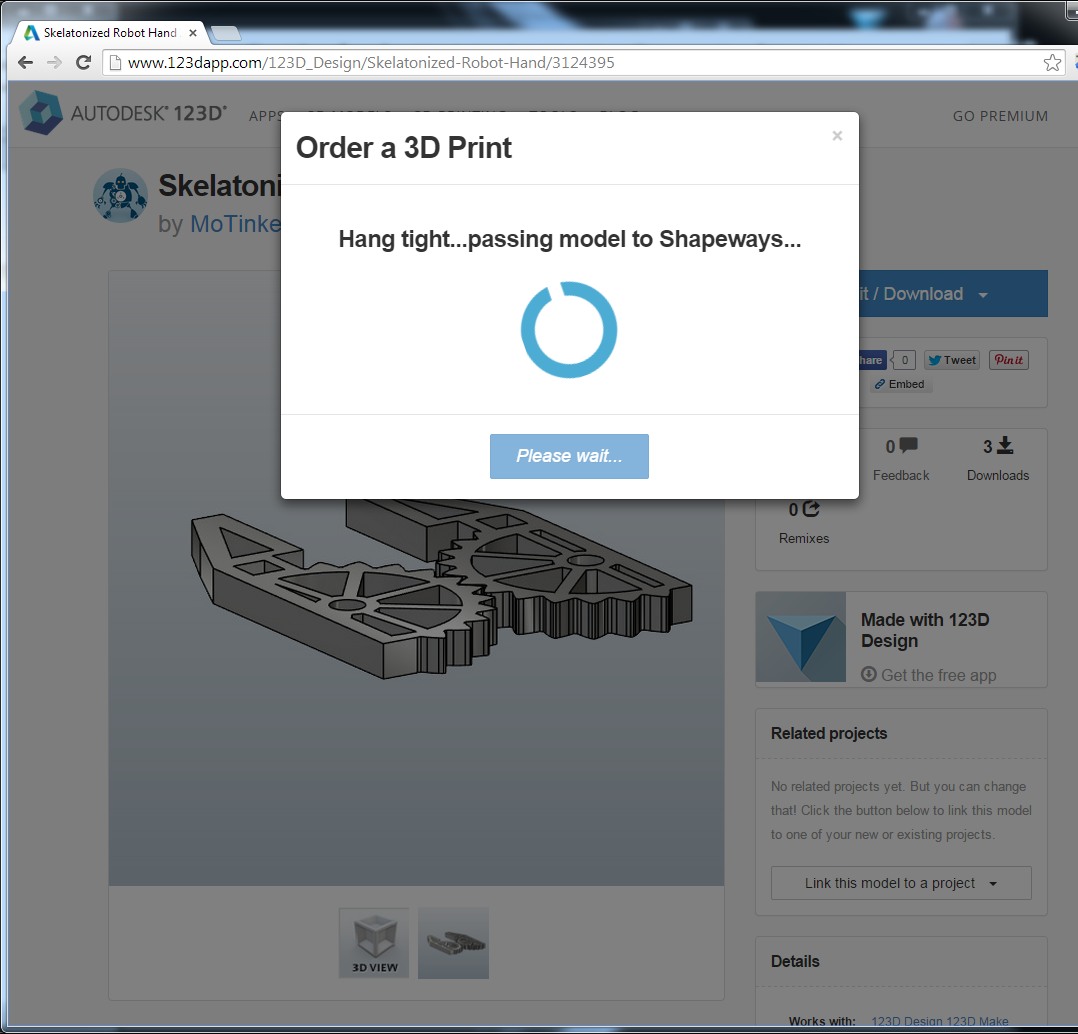1078x1034 pixels.
Task: Click the Skelatoni model title
Action: point(219,186)
